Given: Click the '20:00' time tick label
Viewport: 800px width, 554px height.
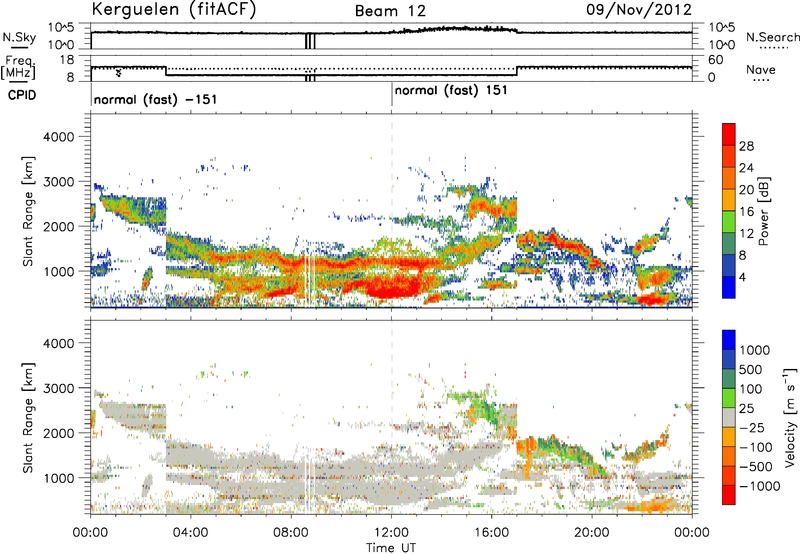Looking at the screenshot, I should coord(592,532).
